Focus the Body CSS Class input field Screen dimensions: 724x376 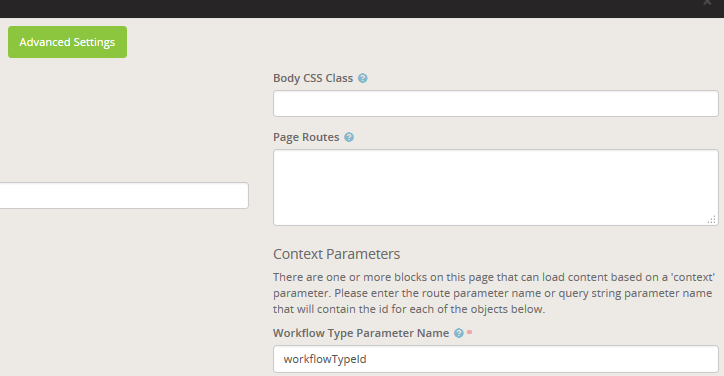click(x=496, y=103)
